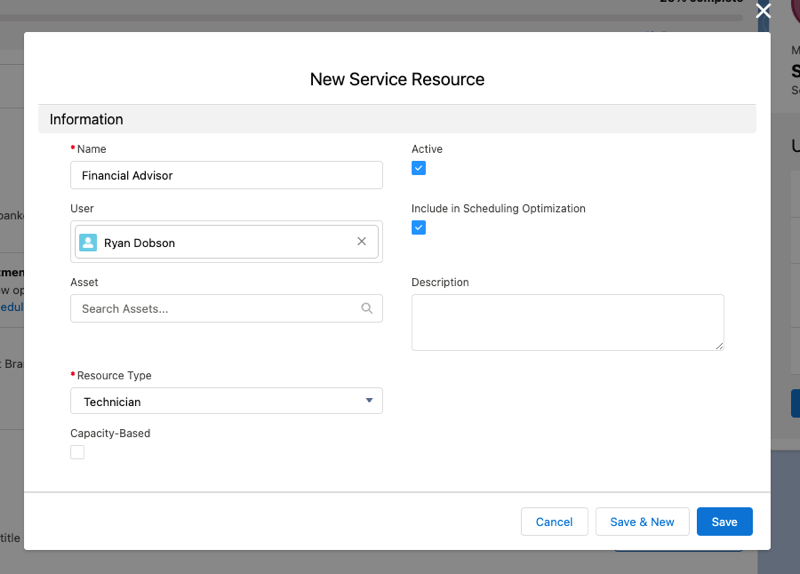Click the magnifier icon in the Asset search
The width and height of the screenshot is (800, 574).
tap(367, 309)
